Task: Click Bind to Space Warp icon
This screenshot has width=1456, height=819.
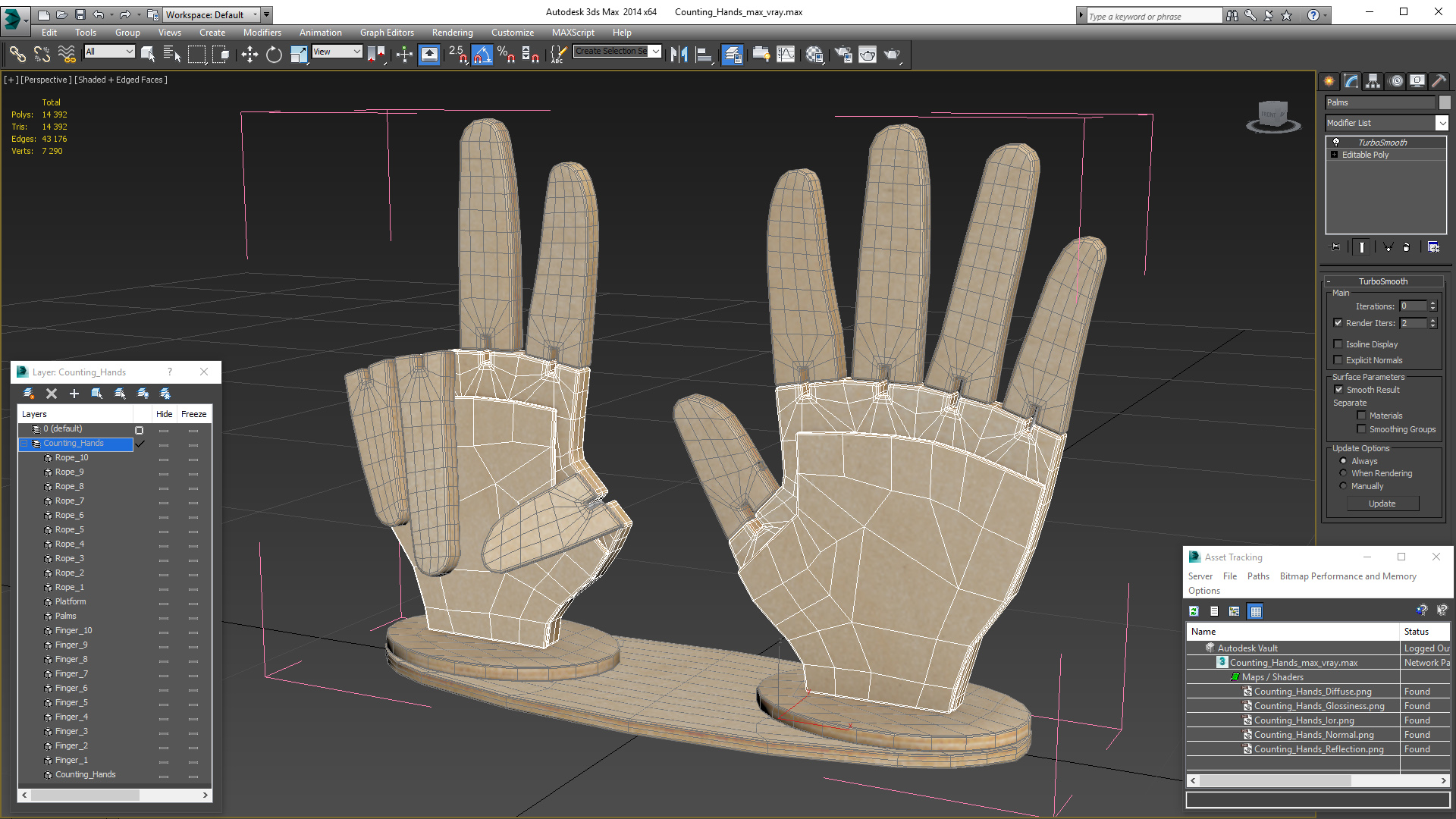Action: pyautogui.click(x=67, y=54)
